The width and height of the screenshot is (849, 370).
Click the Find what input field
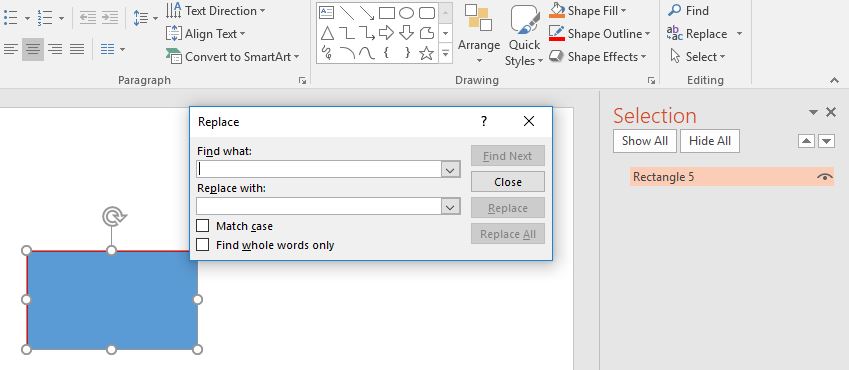pyautogui.click(x=319, y=169)
